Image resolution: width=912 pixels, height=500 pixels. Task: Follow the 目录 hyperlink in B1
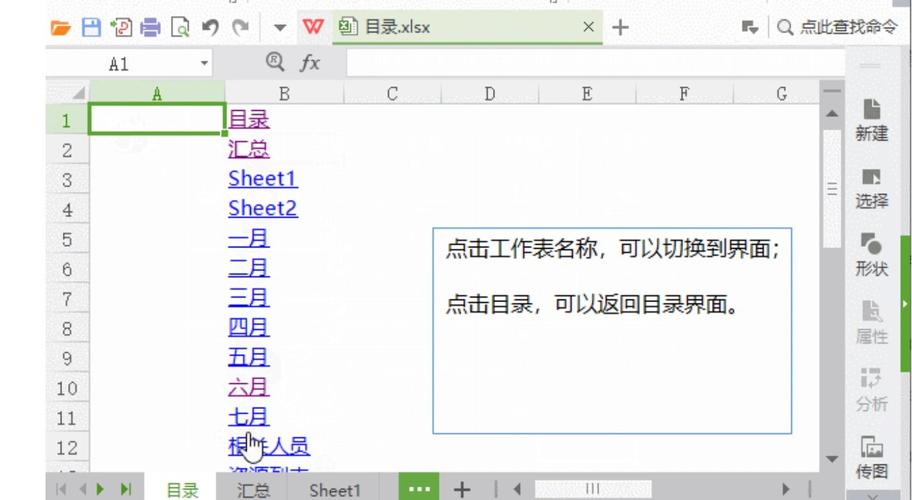[249, 119]
